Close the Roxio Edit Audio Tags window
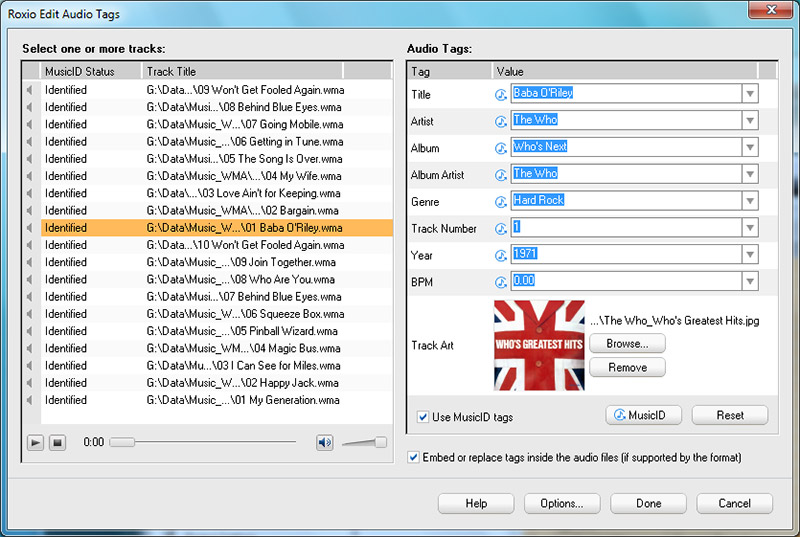Viewport: 800px width, 537px height. click(x=771, y=9)
